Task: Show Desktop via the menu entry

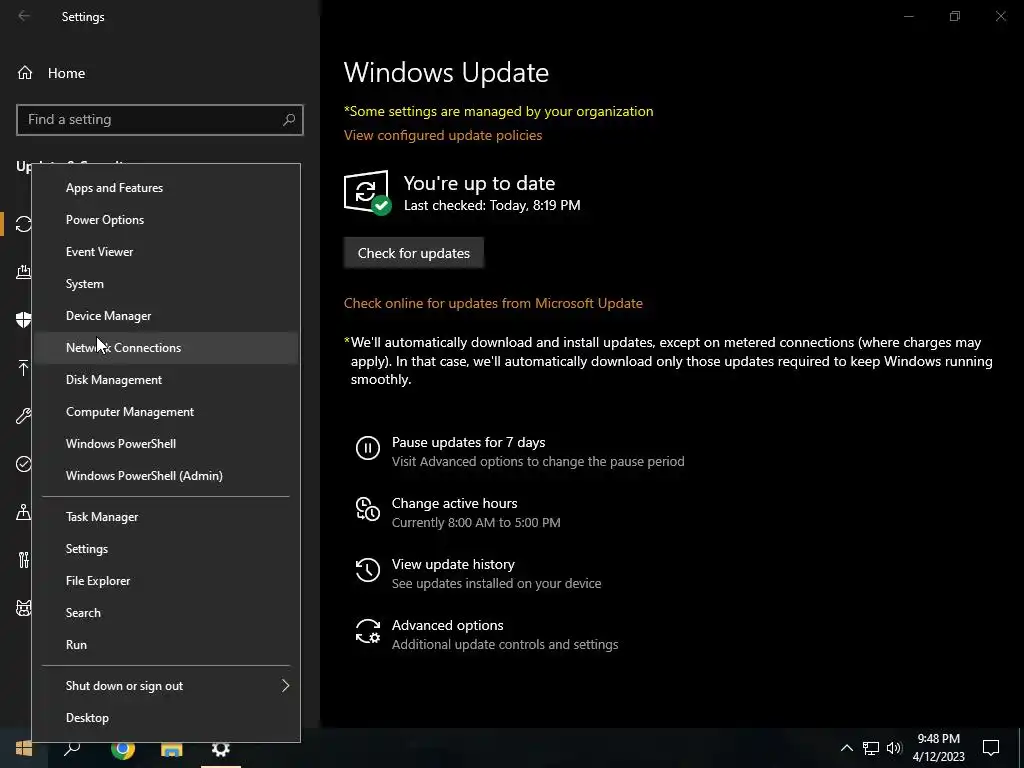Action: coord(166,718)
